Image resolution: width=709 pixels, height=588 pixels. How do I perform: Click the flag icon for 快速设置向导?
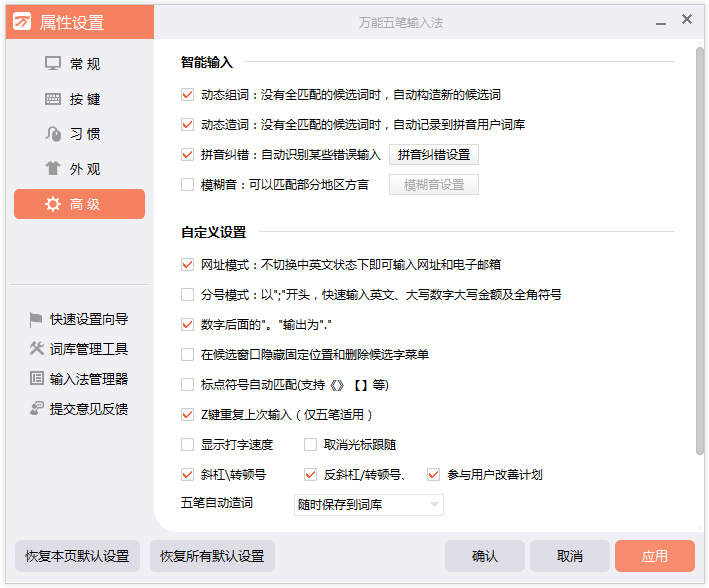tap(37, 319)
